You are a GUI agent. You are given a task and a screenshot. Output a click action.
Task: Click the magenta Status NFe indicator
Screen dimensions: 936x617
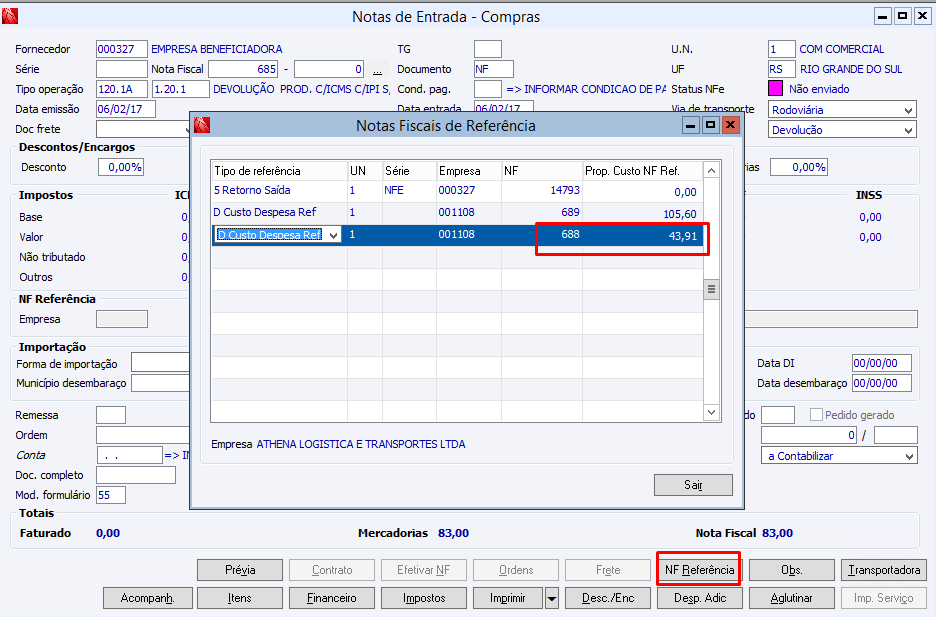tap(775, 88)
